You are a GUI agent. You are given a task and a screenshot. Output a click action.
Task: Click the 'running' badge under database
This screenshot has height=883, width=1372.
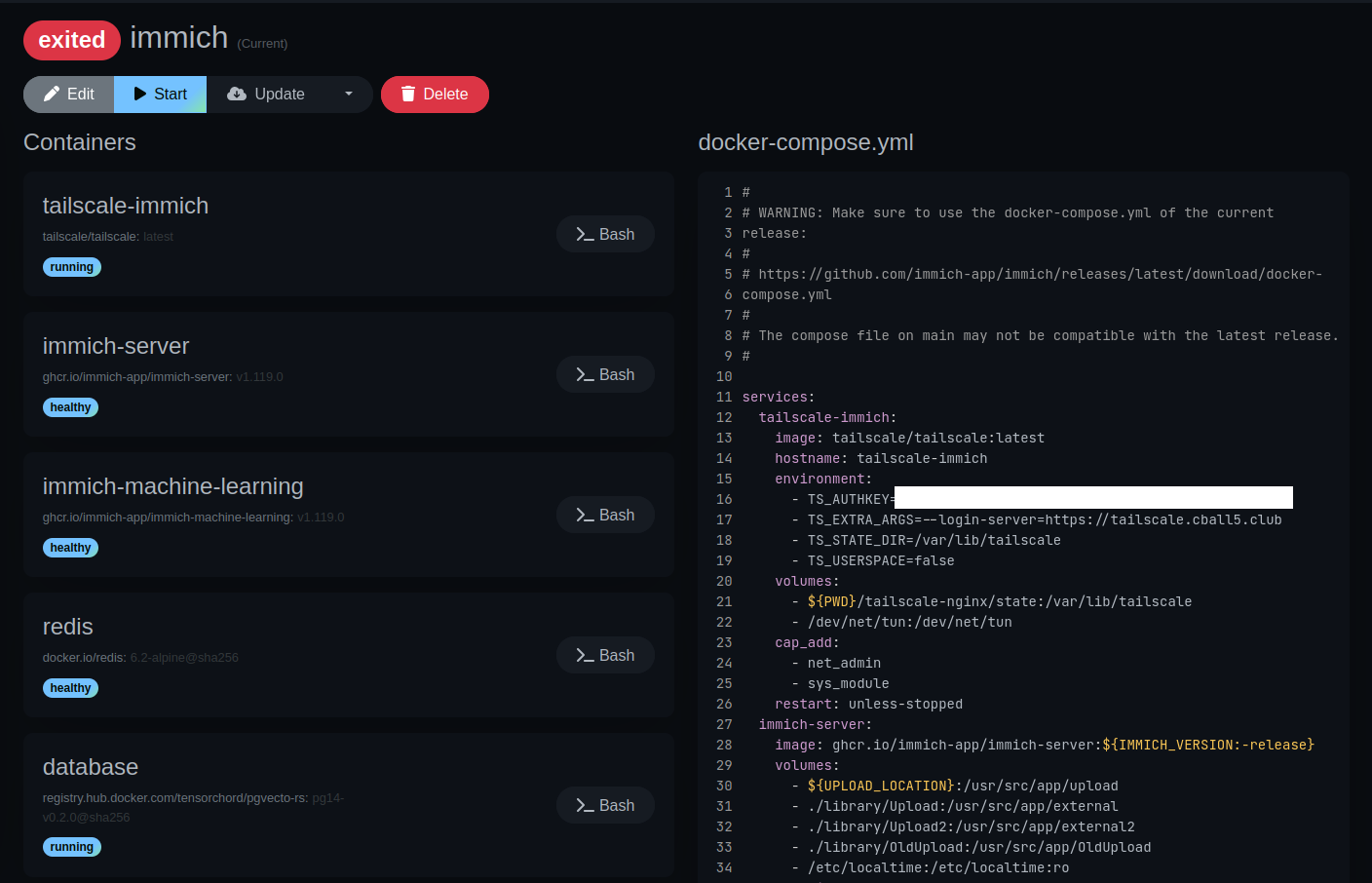[72, 847]
